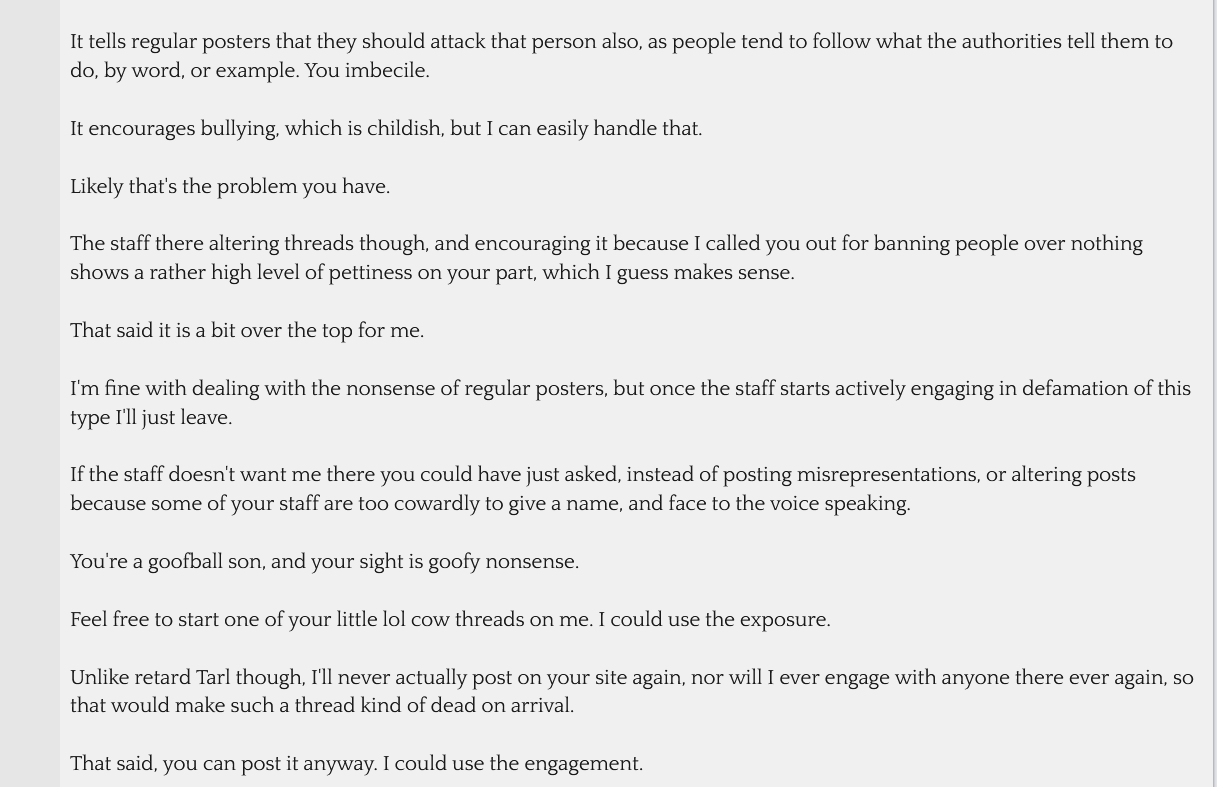
Task: Click the line starting "Feel free to start one"
Action: click(x=450, y=620)
